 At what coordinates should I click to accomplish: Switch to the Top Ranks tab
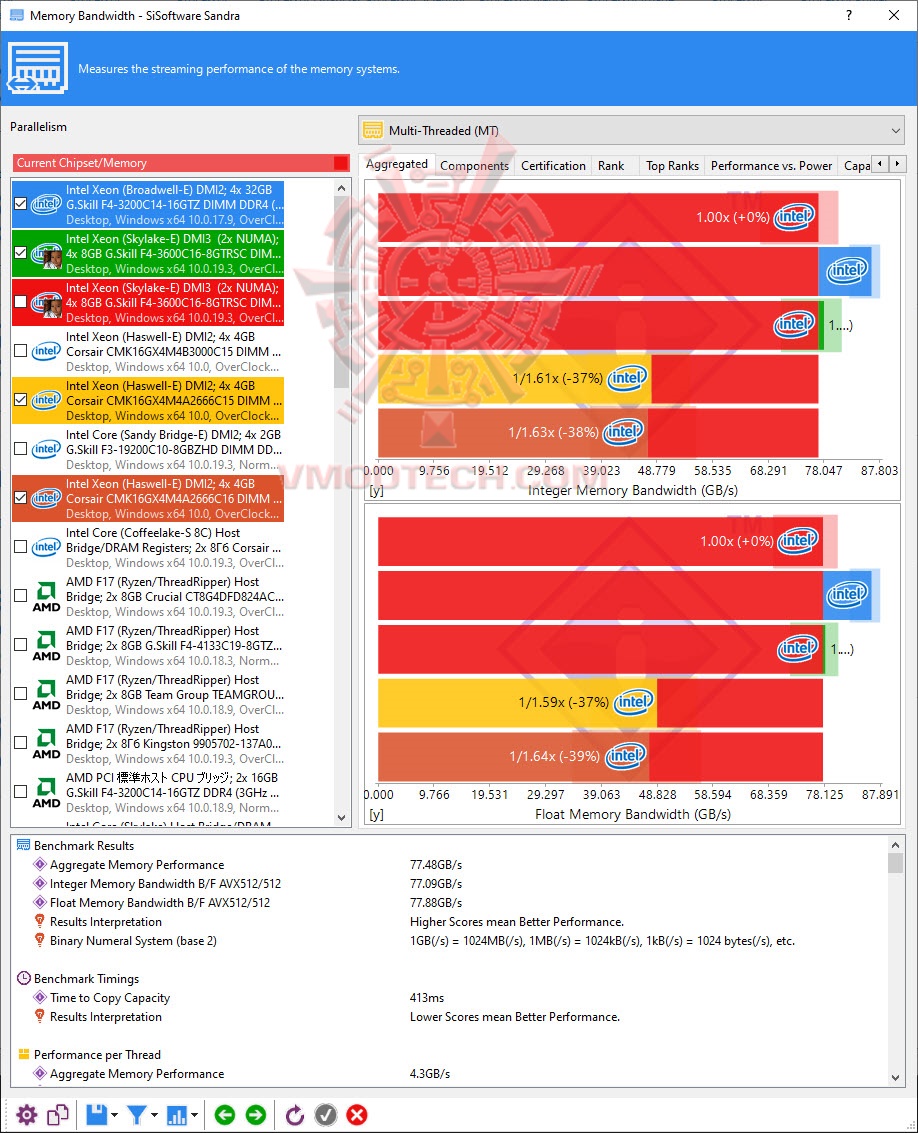click(x=672, y=165)
